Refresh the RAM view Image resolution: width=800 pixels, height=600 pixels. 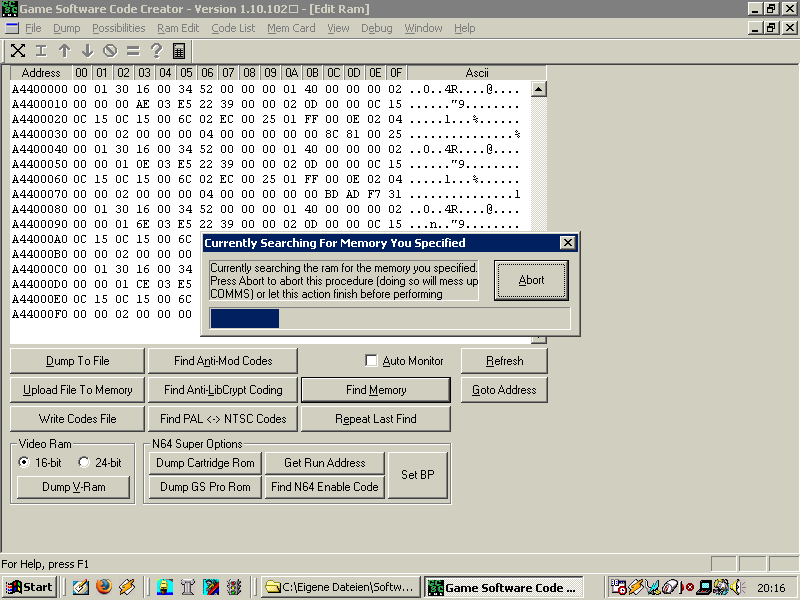point(505,361)
